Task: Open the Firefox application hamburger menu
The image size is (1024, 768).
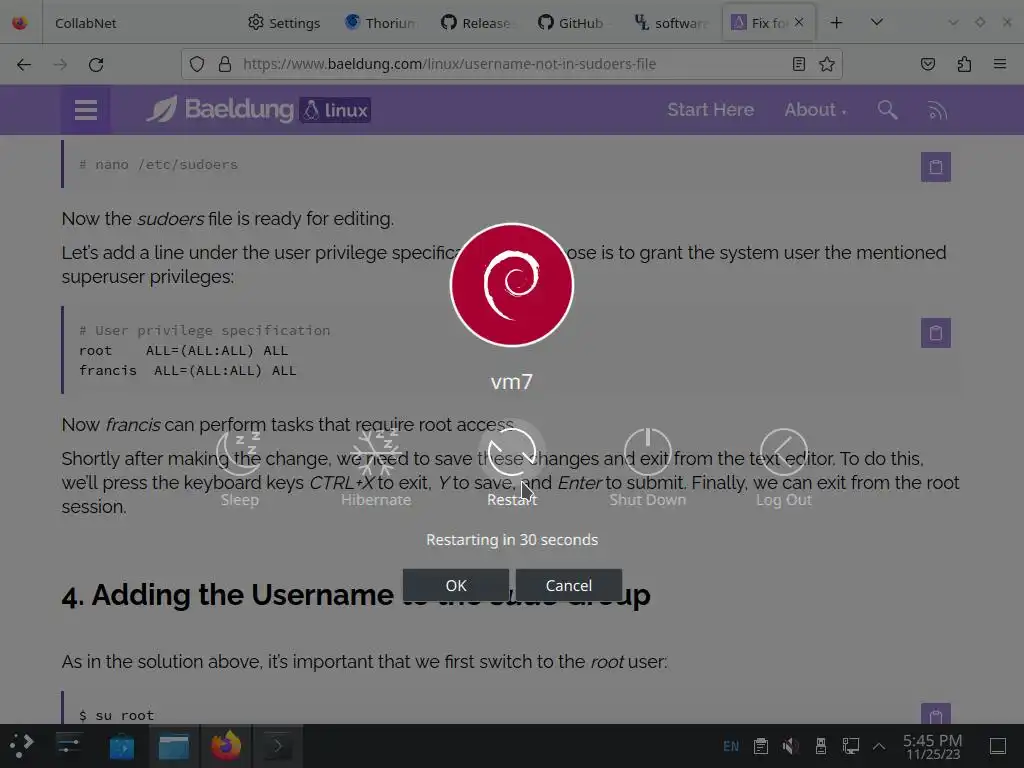Action: tap(1000, 64)
